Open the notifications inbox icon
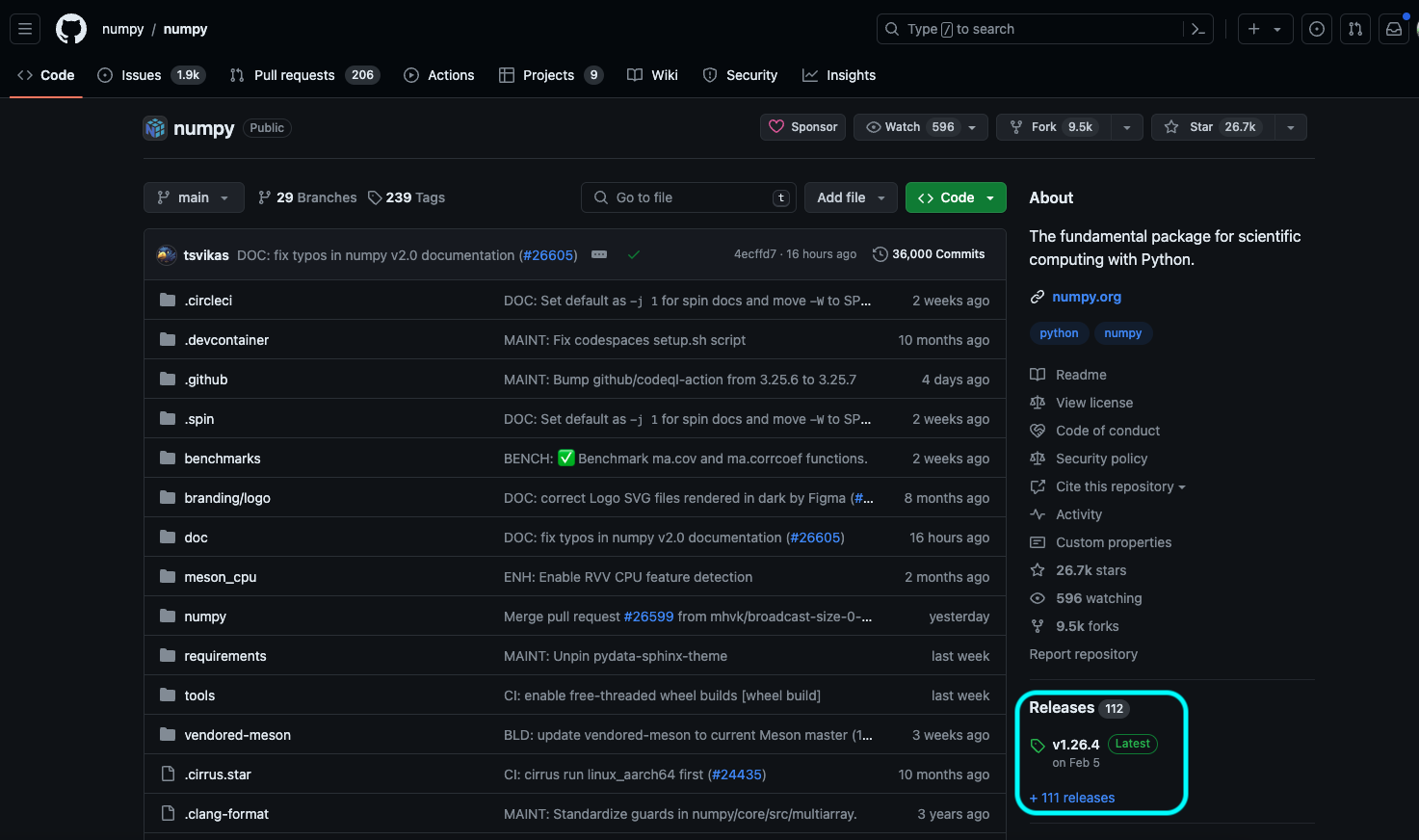1419x840 pixels. (1394, 29)
